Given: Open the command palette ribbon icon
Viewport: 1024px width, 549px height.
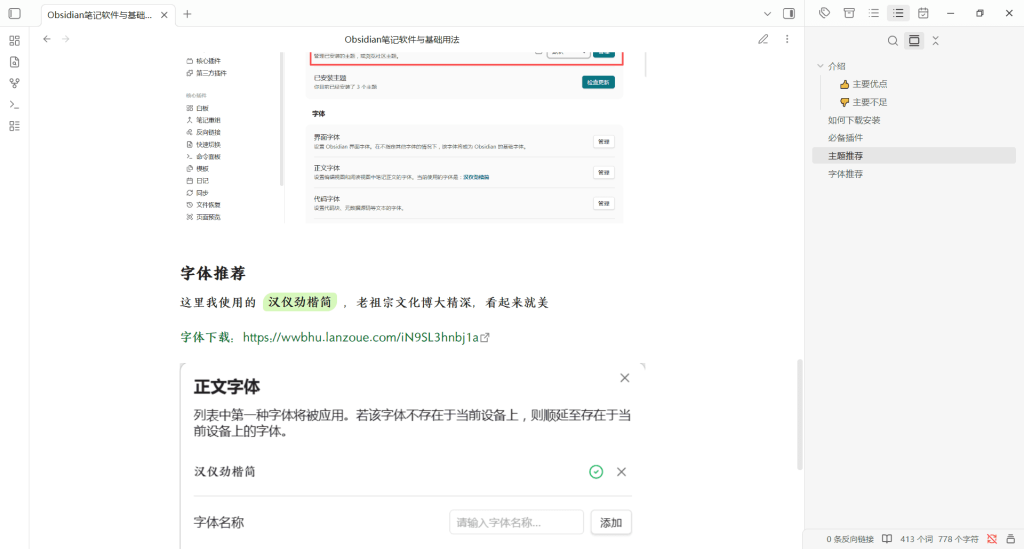Looking at the screenshot, I should coord(14,104).
